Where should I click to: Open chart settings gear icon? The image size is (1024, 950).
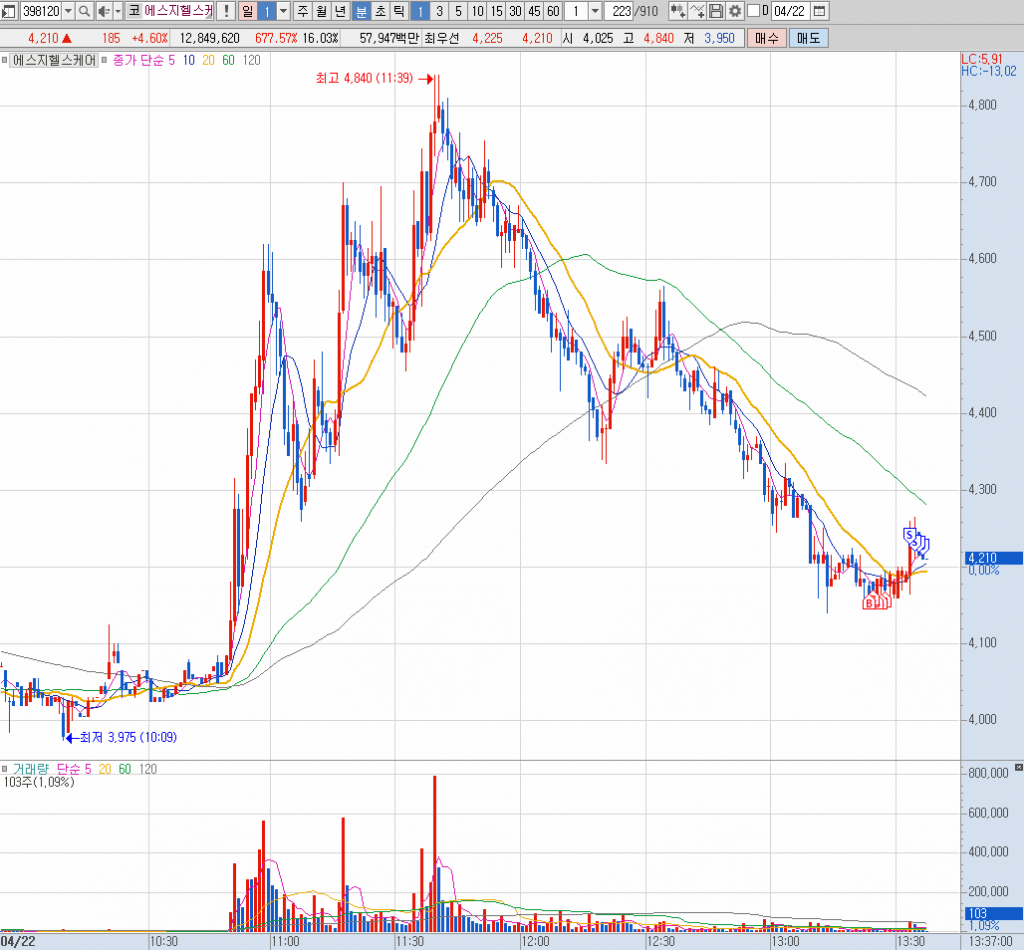click(x=735, y=11)
